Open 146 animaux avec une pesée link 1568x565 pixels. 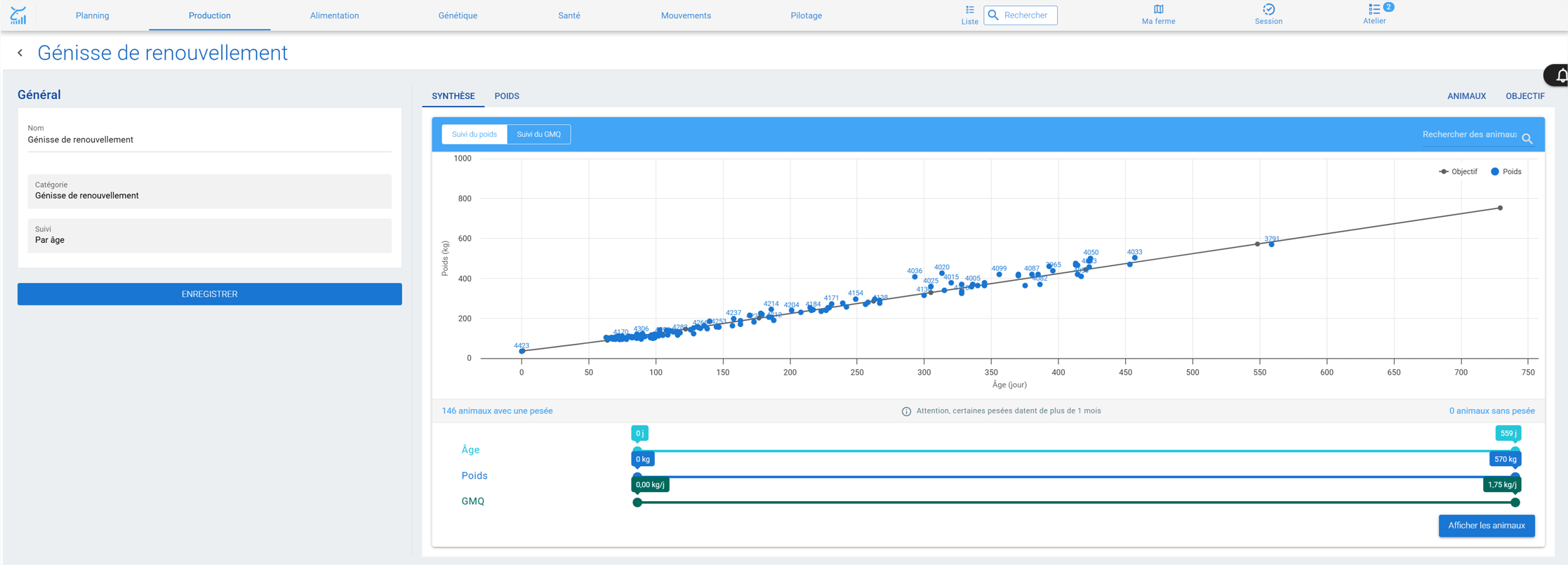[x=497, y=411]
